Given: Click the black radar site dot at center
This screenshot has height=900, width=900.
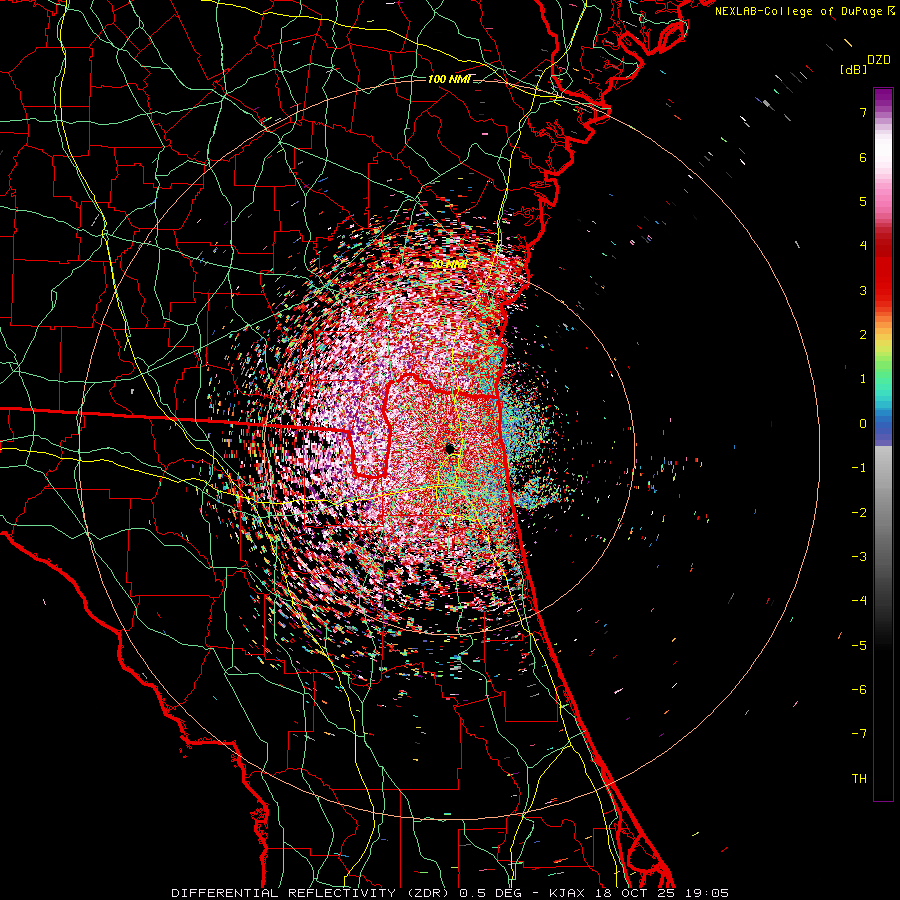Looking at the screenshot, I should pos(449,448).
